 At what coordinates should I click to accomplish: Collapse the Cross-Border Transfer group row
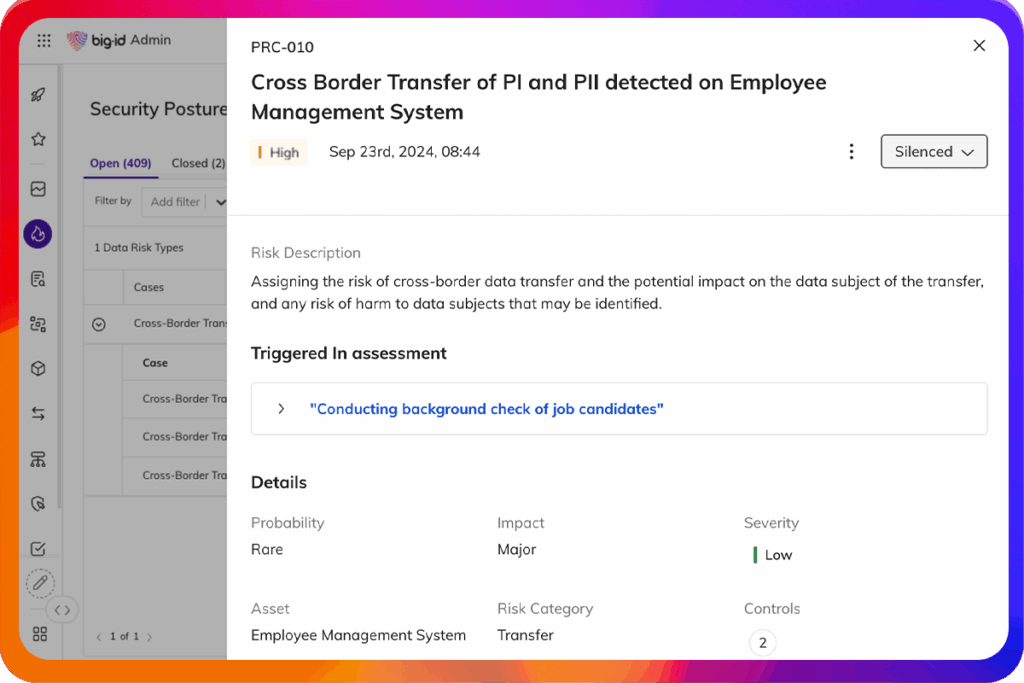click(98, 324)
